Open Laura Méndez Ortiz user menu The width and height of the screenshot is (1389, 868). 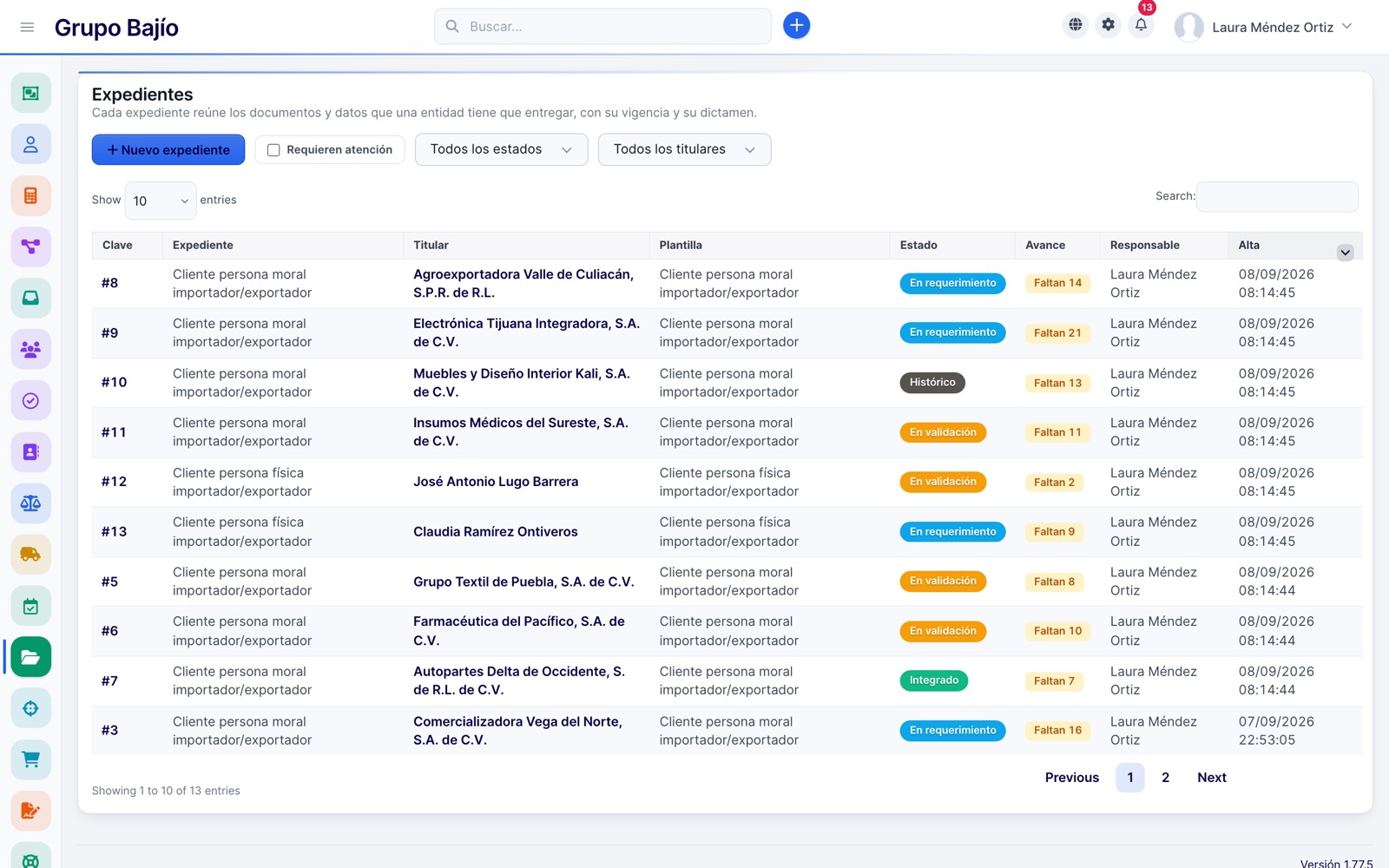tap(1264, 27)
